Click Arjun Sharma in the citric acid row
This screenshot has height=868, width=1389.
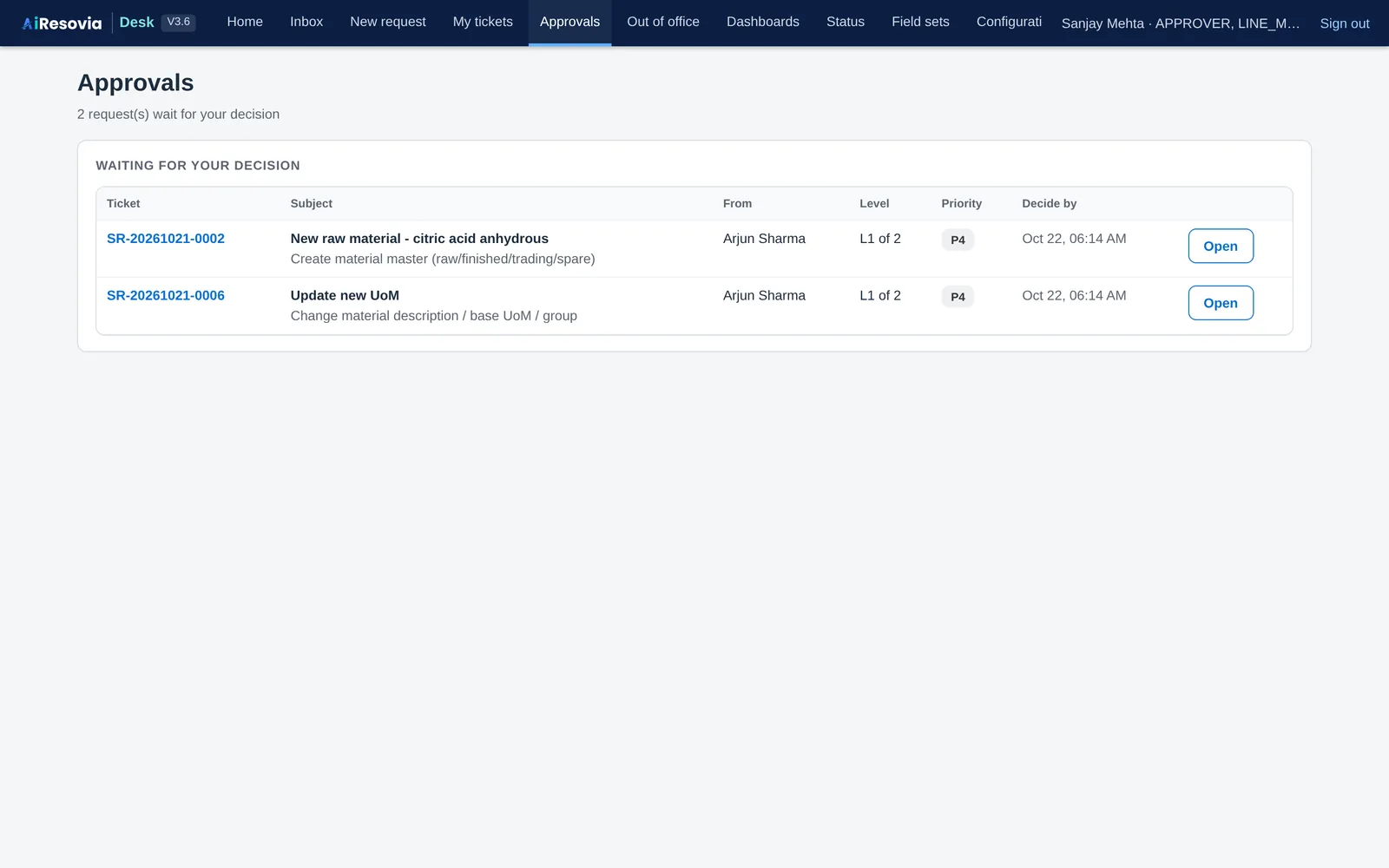pyautogui.click(x=764, y=239)
